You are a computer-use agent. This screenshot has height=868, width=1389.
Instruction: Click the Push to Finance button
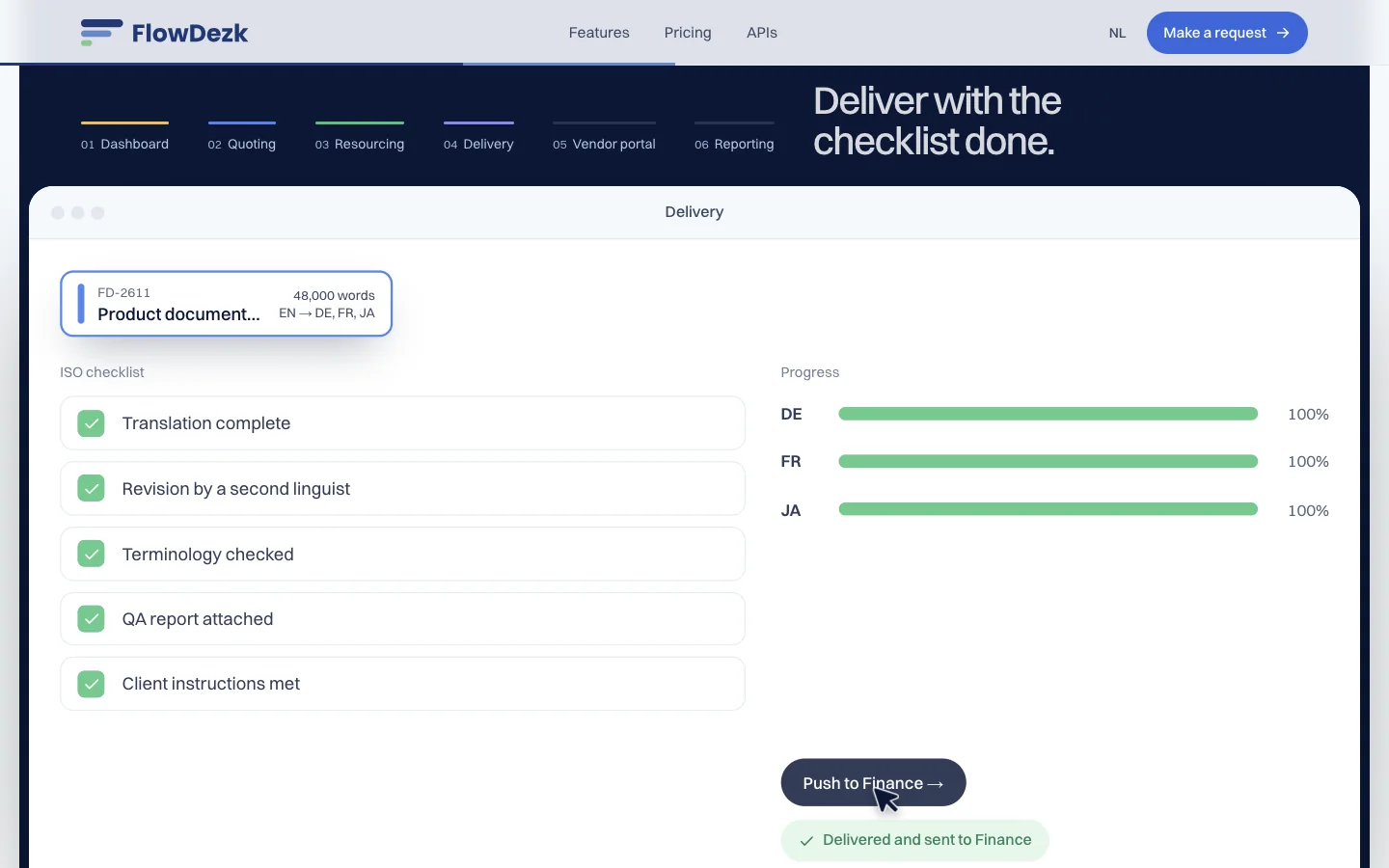(x=873, y=782)
